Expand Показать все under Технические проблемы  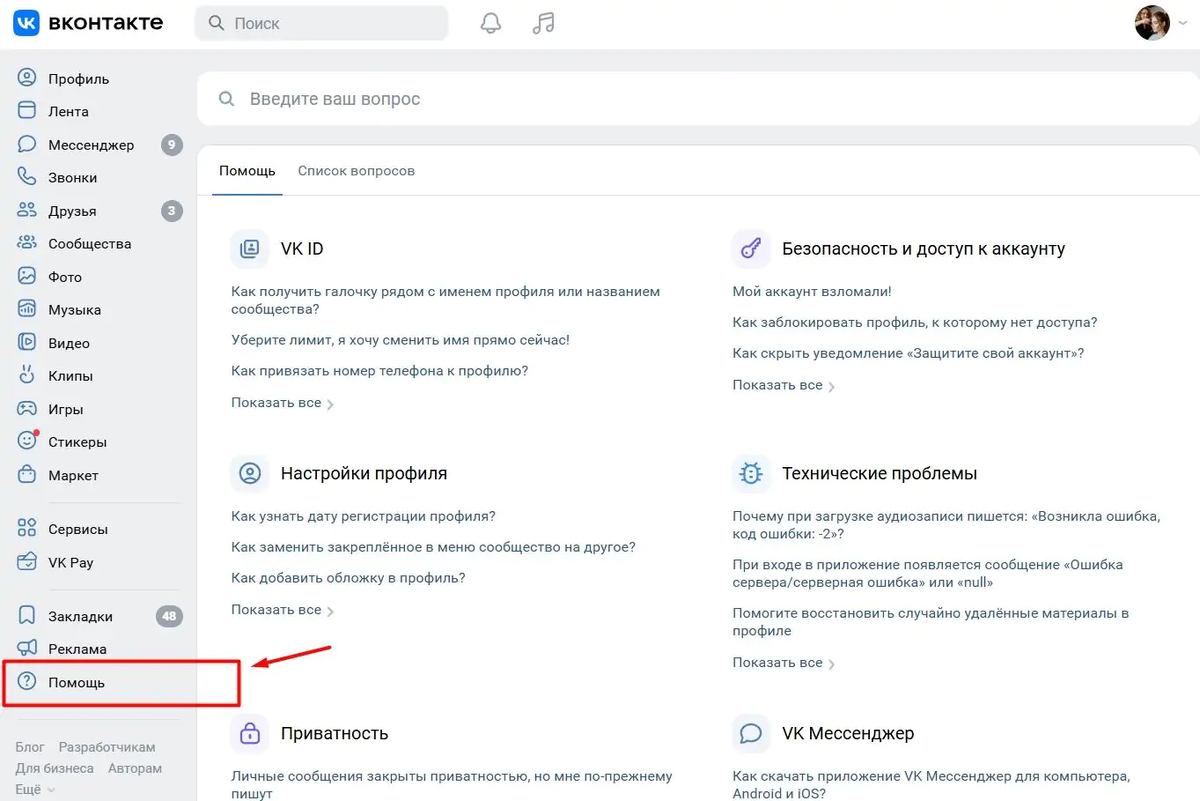click(x=784, y=663)
